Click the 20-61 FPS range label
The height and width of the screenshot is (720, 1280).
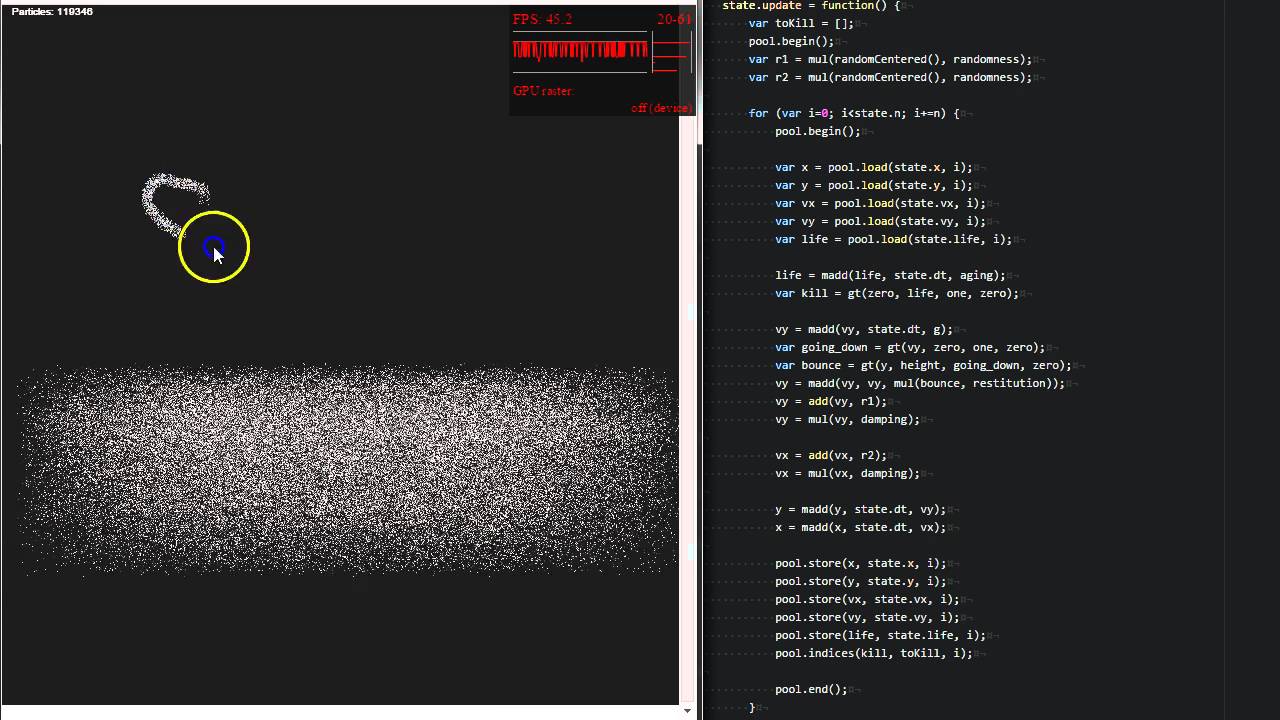674,19
